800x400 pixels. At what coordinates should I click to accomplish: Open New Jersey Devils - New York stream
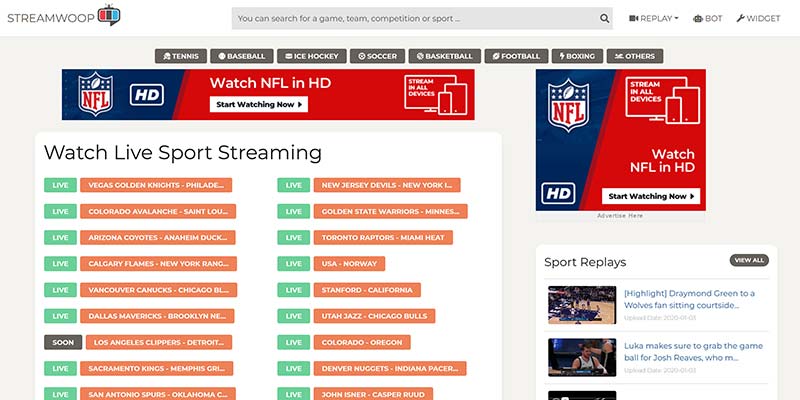387,185
